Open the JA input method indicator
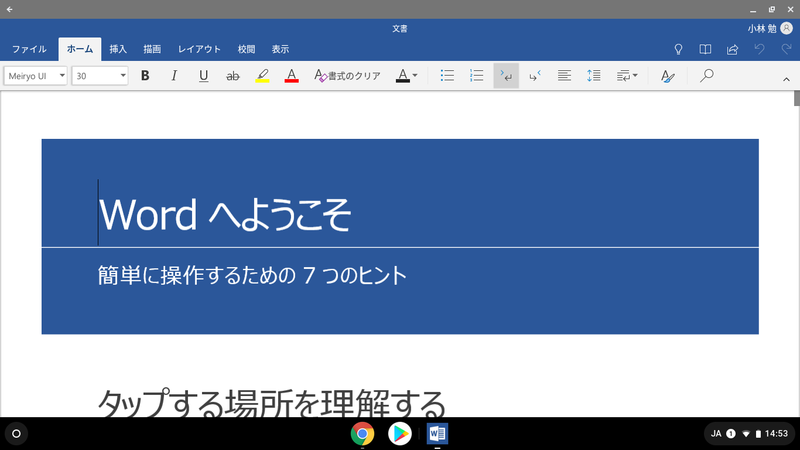 716,434
